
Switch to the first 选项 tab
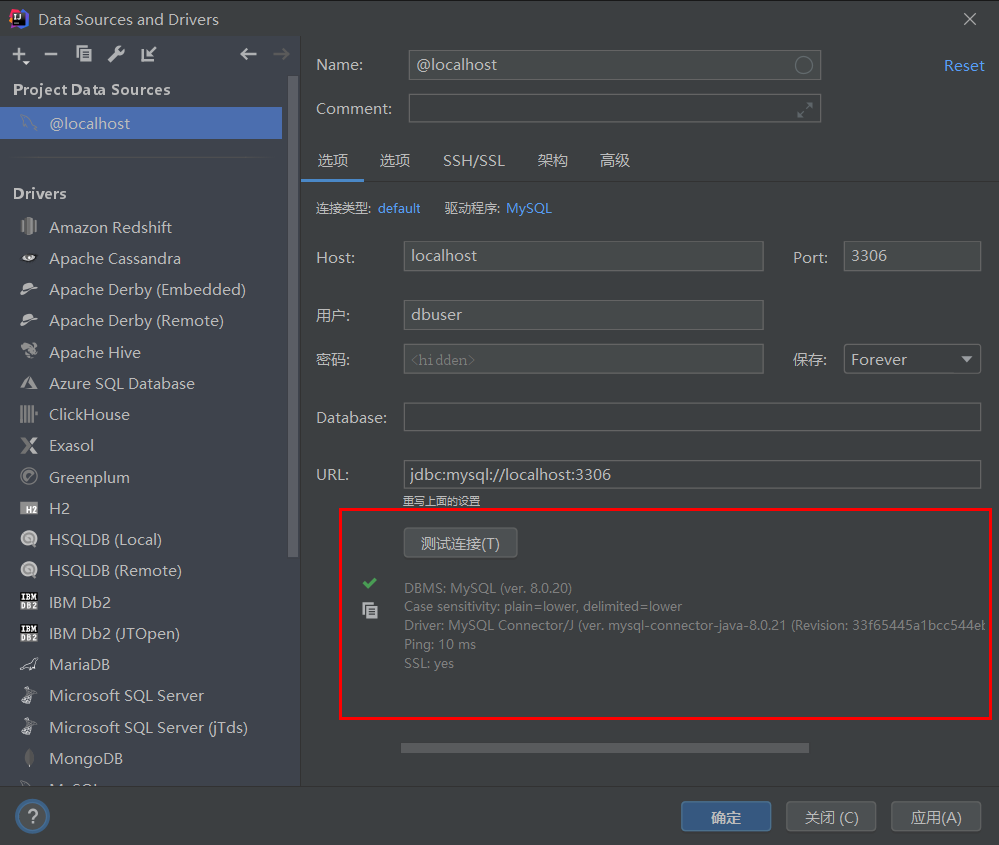(x=333, y=161)
